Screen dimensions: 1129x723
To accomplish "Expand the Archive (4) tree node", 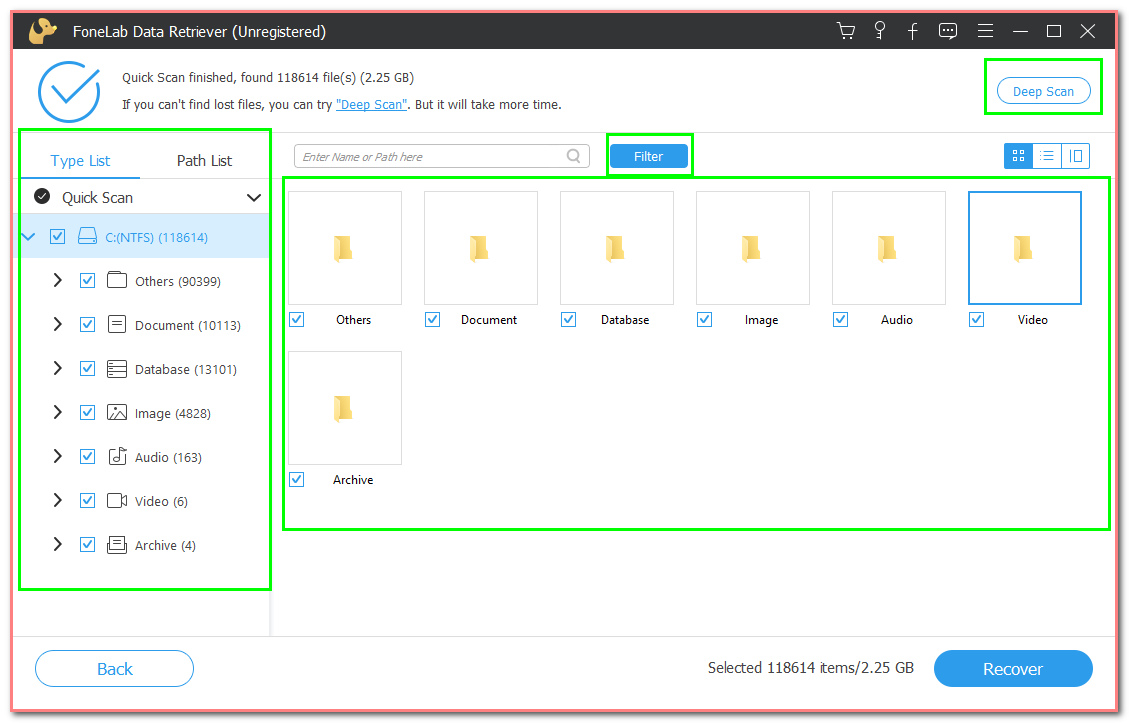I will click(x=58, y=544).
